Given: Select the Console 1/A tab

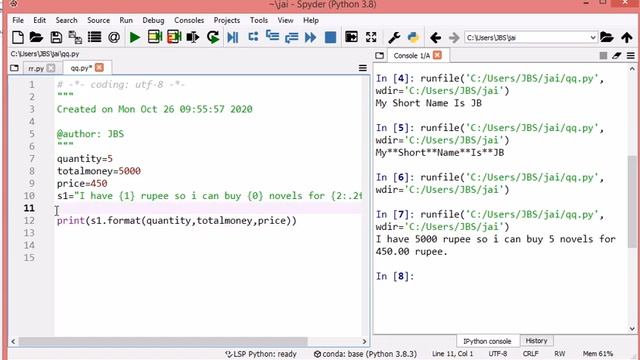Looking at the screenshot, I should click(412, 56).
